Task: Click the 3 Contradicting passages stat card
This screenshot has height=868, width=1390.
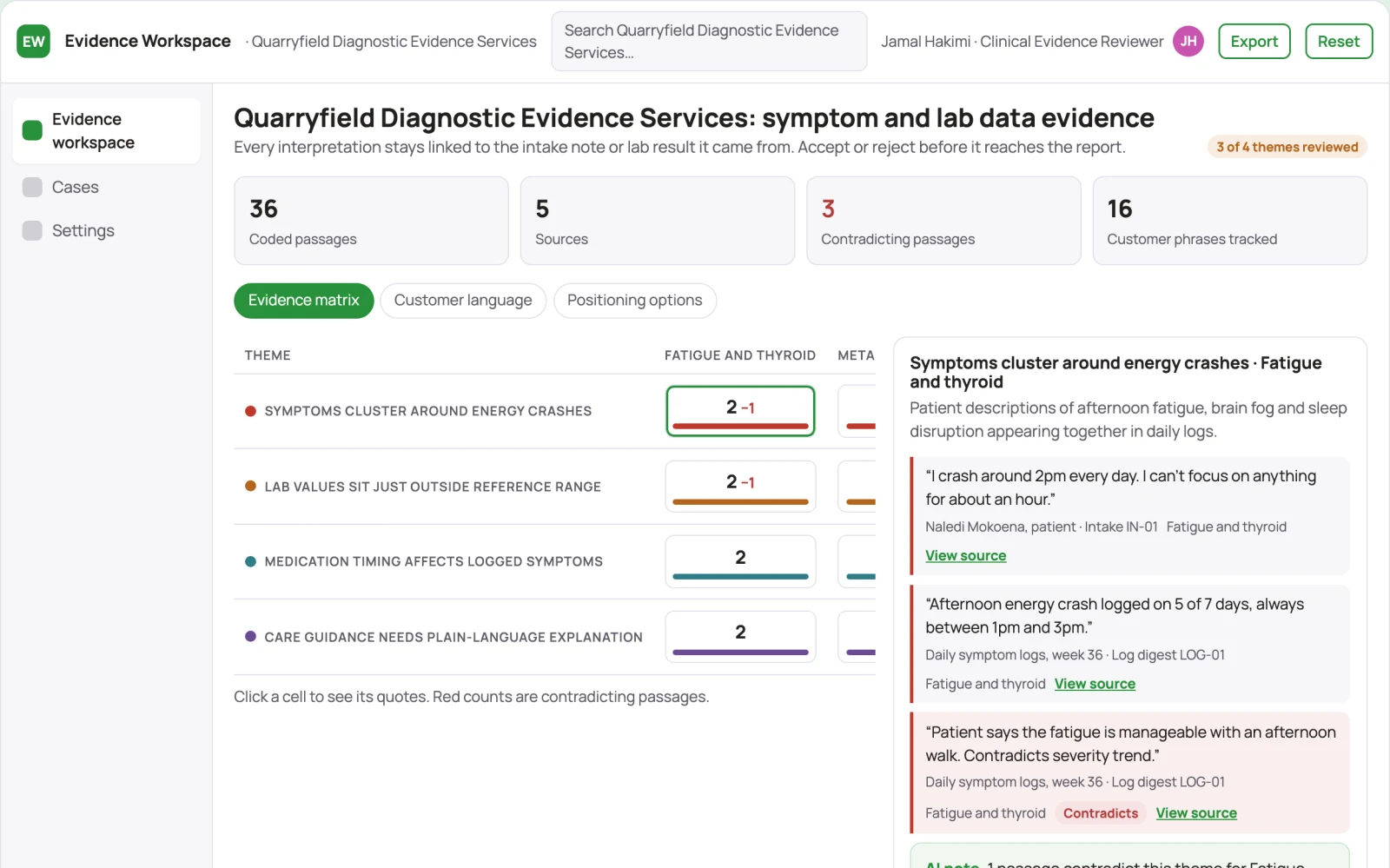Action: [943, 221]
